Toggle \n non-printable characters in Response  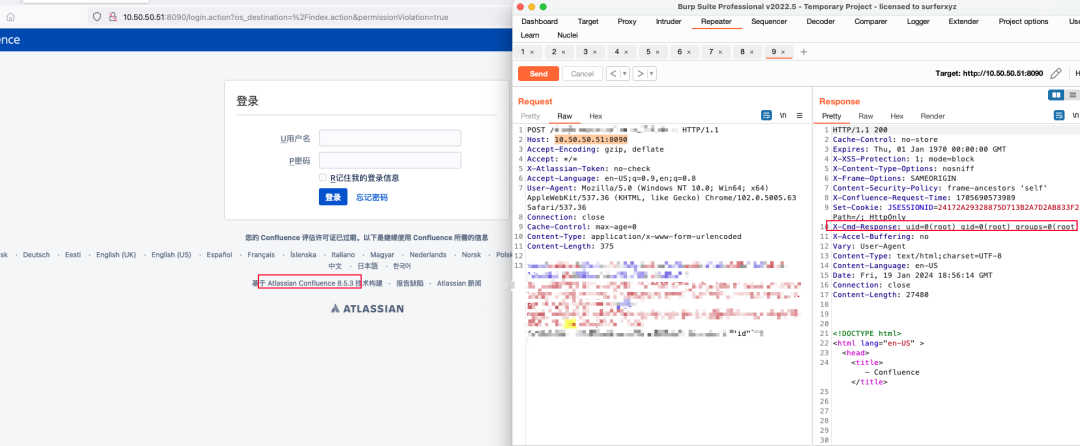coord(1076,116)
